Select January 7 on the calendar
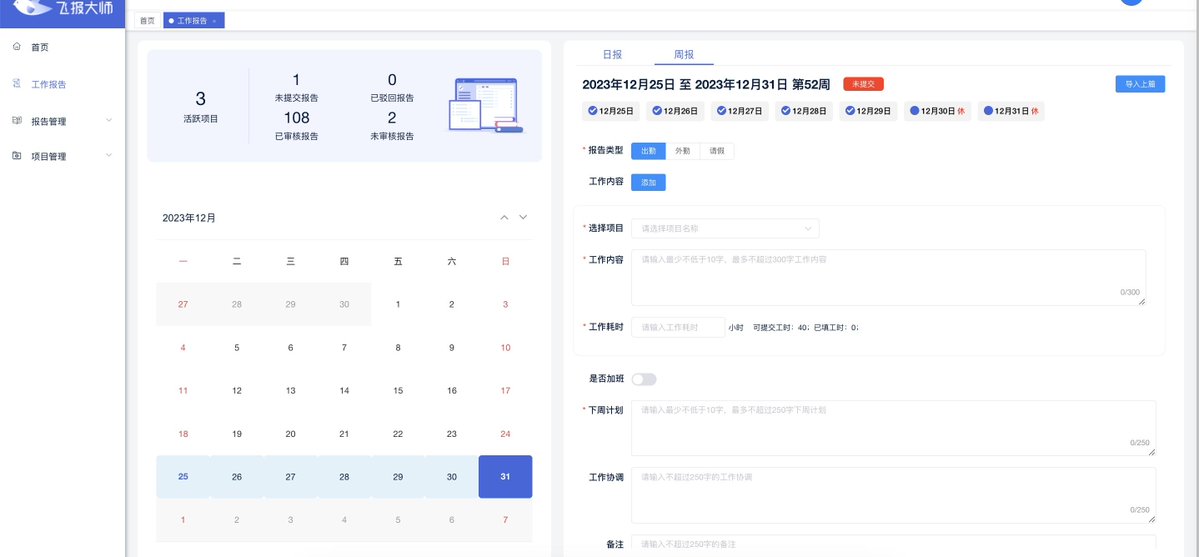1199x557 pixels. coord(505,520)
